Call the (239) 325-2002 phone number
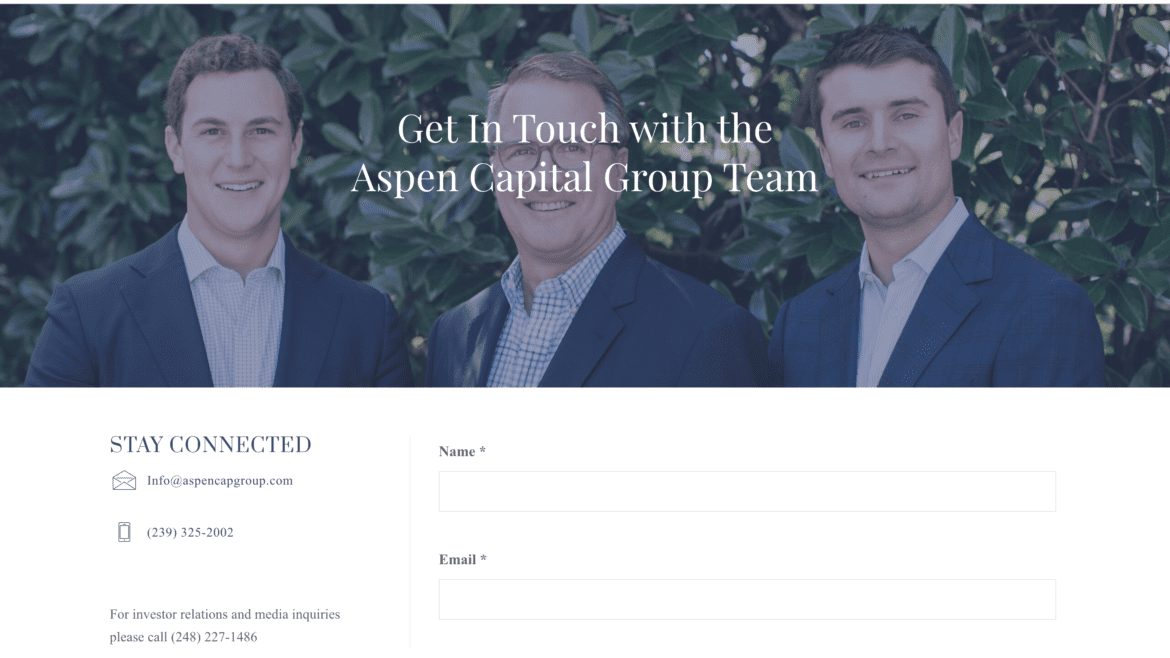 point(190,532)
